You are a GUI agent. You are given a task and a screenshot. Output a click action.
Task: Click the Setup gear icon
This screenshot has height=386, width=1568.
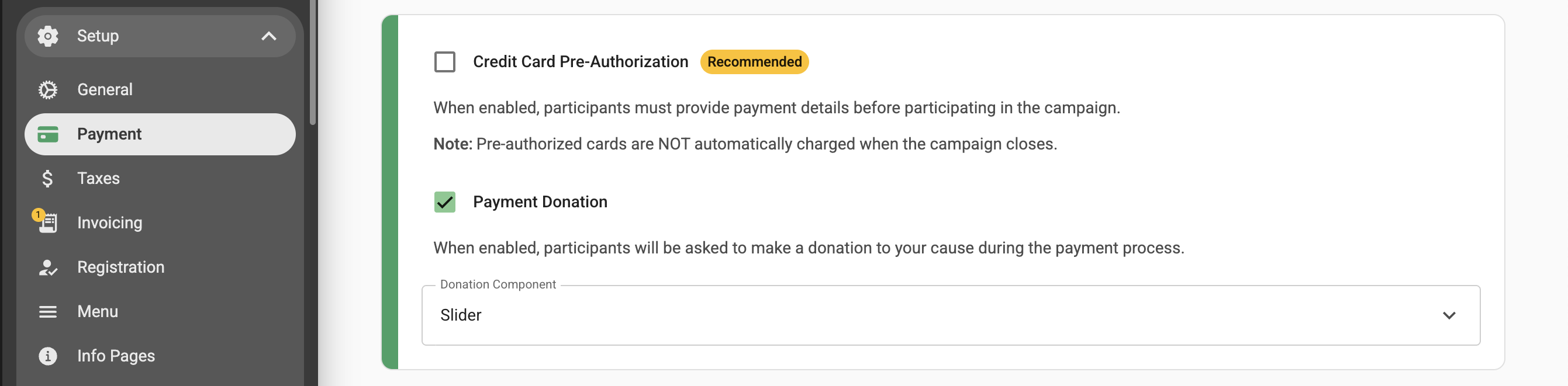(x=47, y=36)
